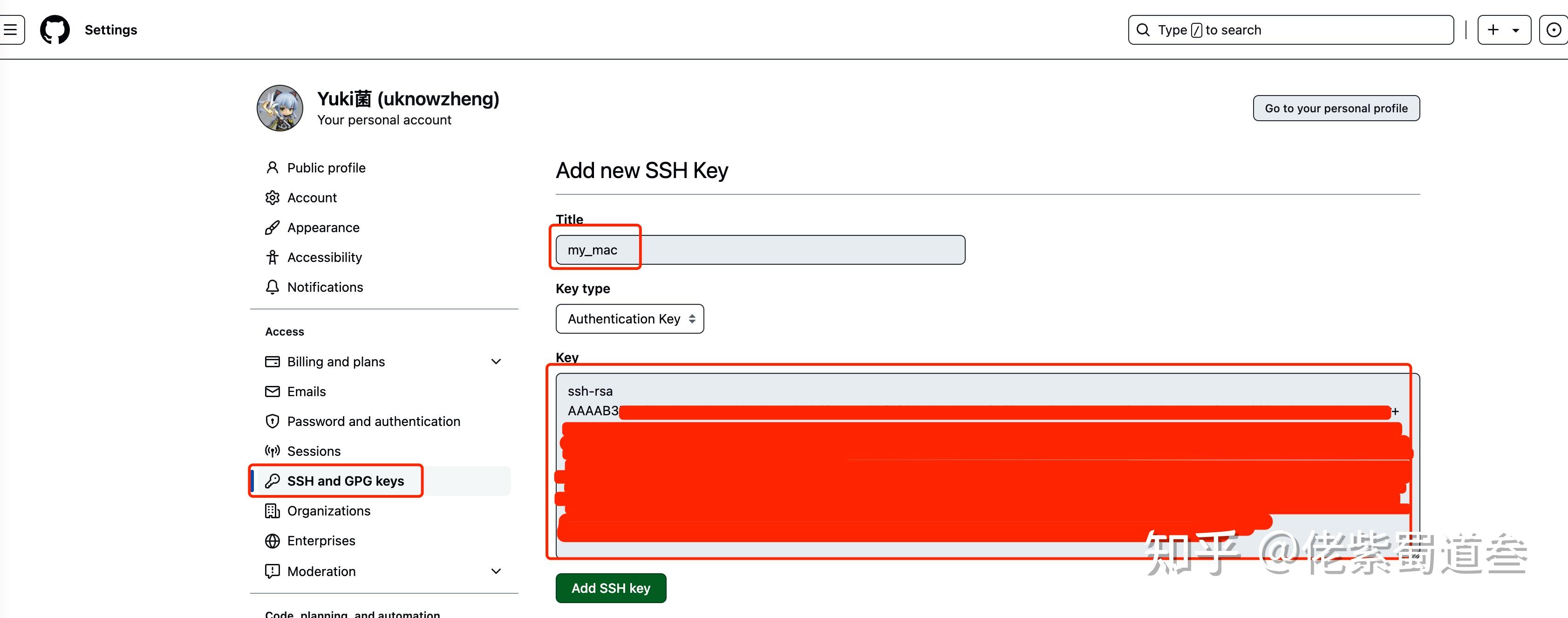Click the Title input field
Image resolution: width=1568 pixels, height=618 pixels.
[x=791, y=250]
